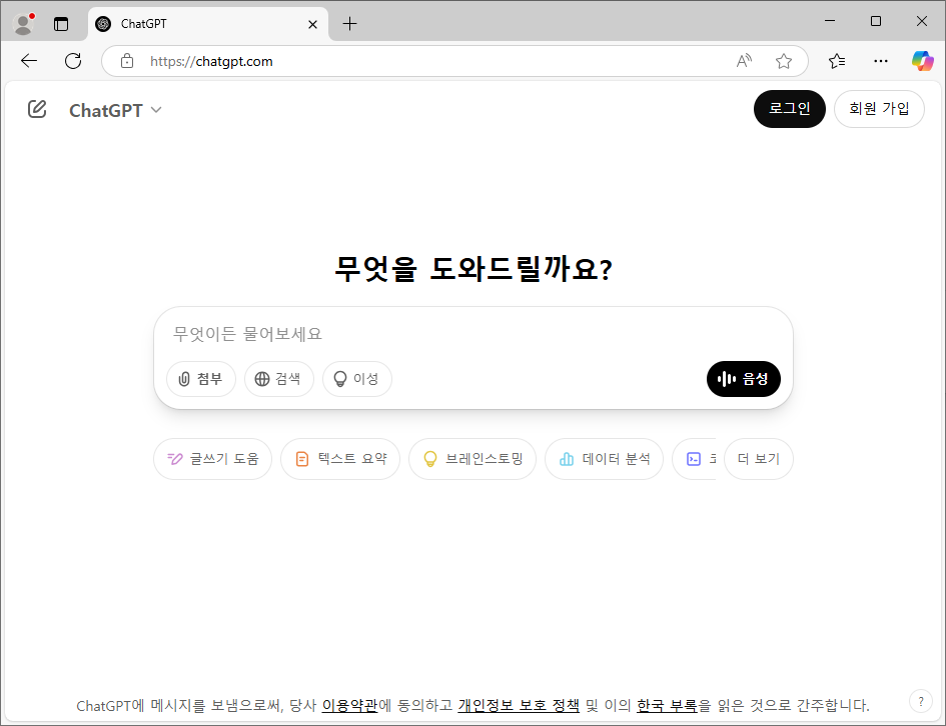Click the 회원 가입 button
Image resolution: width=946 pixels, height=726 pixels.
[879, 109]
